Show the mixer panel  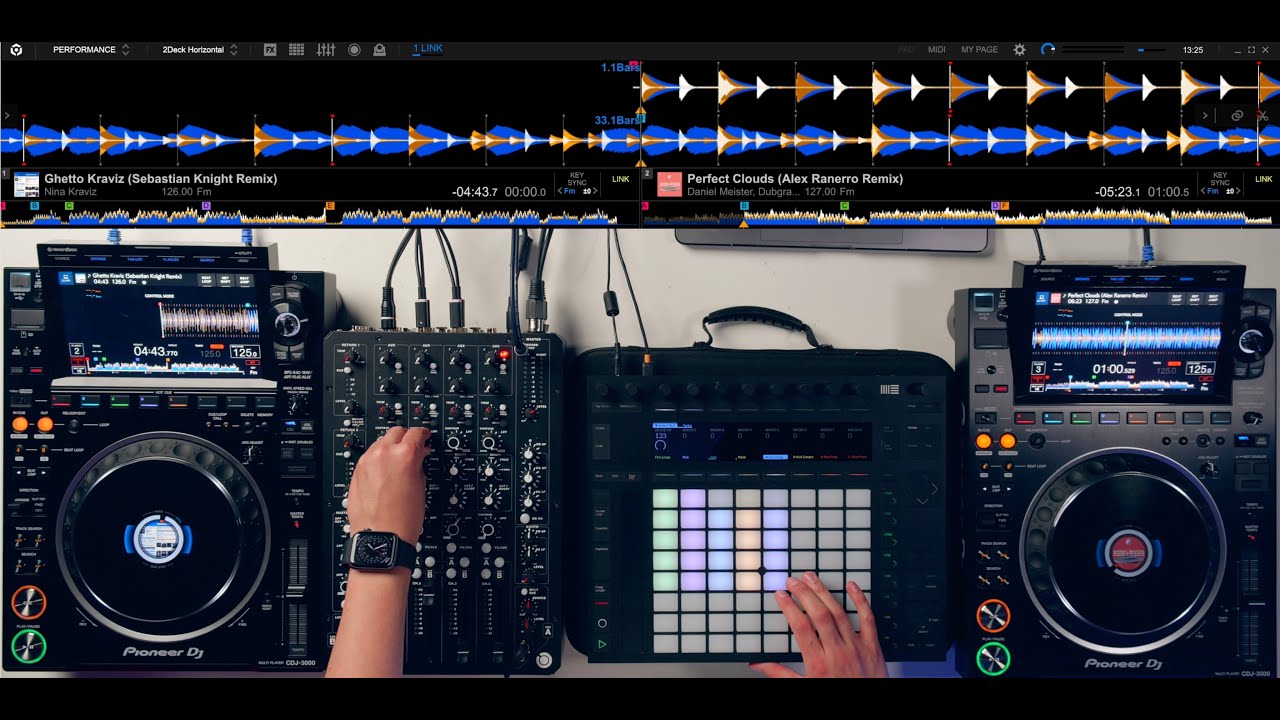click(326, 49)
